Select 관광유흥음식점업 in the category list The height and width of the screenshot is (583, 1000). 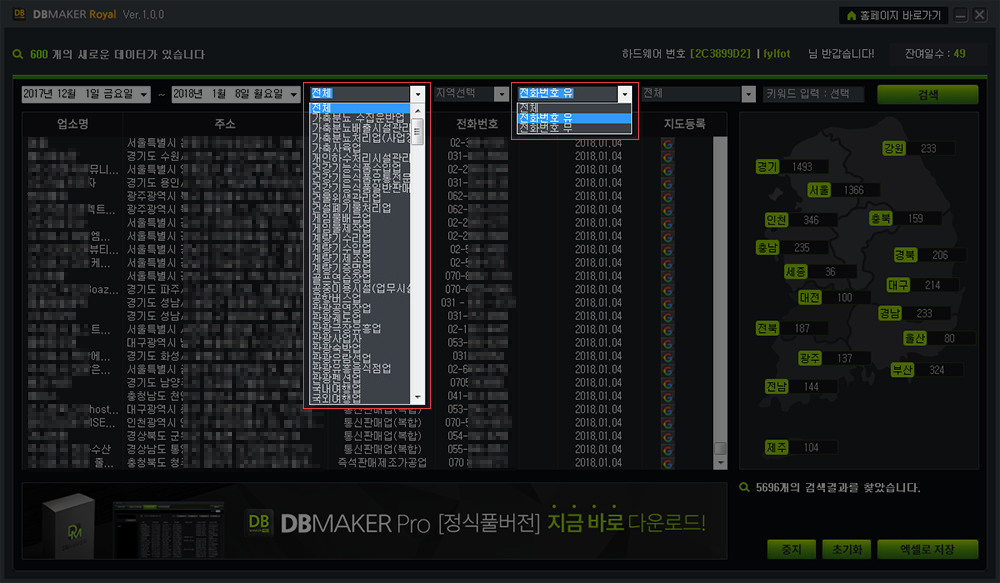tap(360, 368)
